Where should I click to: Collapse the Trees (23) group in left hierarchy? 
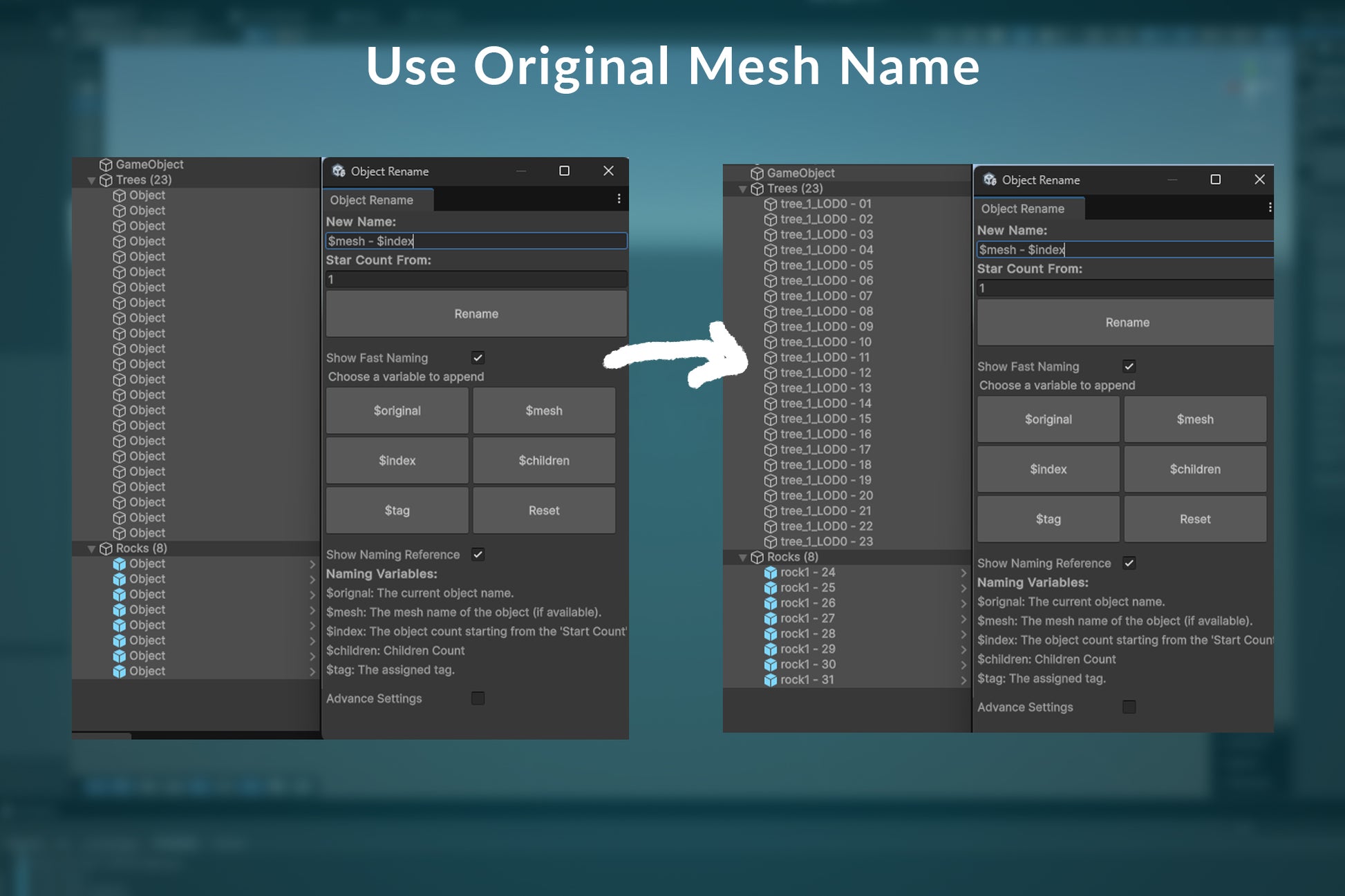tap(91, 180)
